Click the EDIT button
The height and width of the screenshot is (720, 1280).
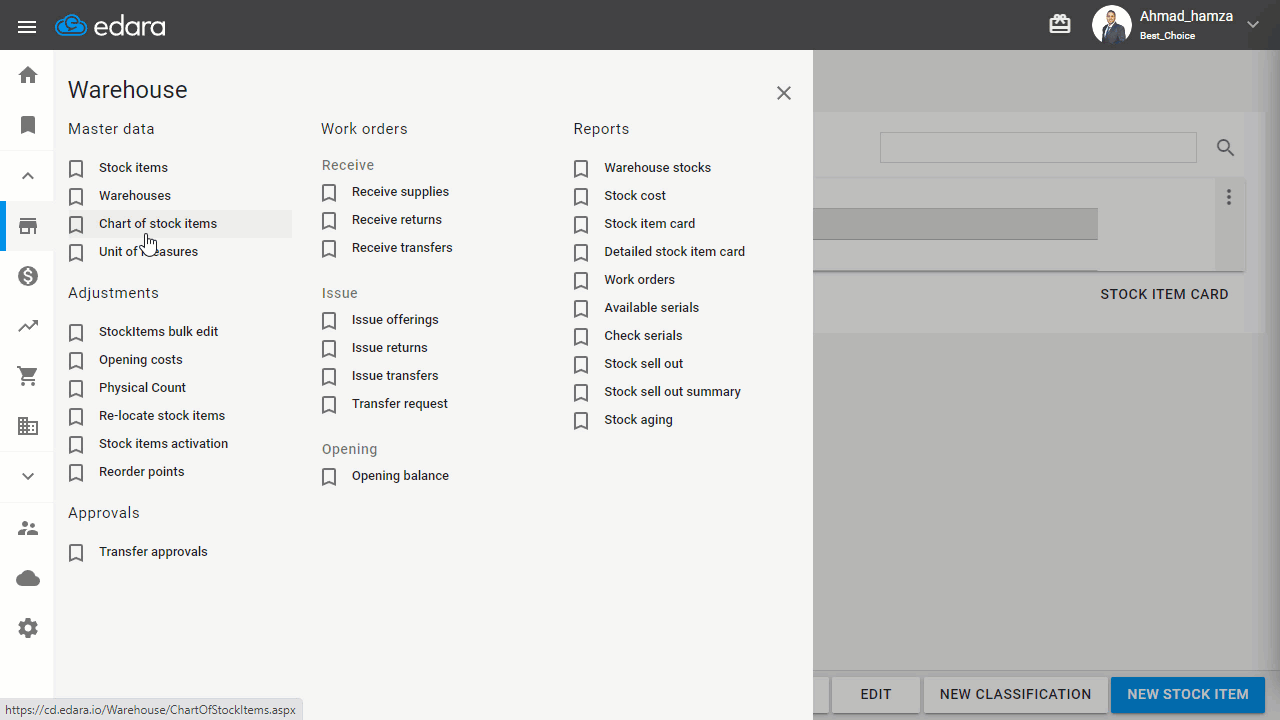[x=876, y=695]
